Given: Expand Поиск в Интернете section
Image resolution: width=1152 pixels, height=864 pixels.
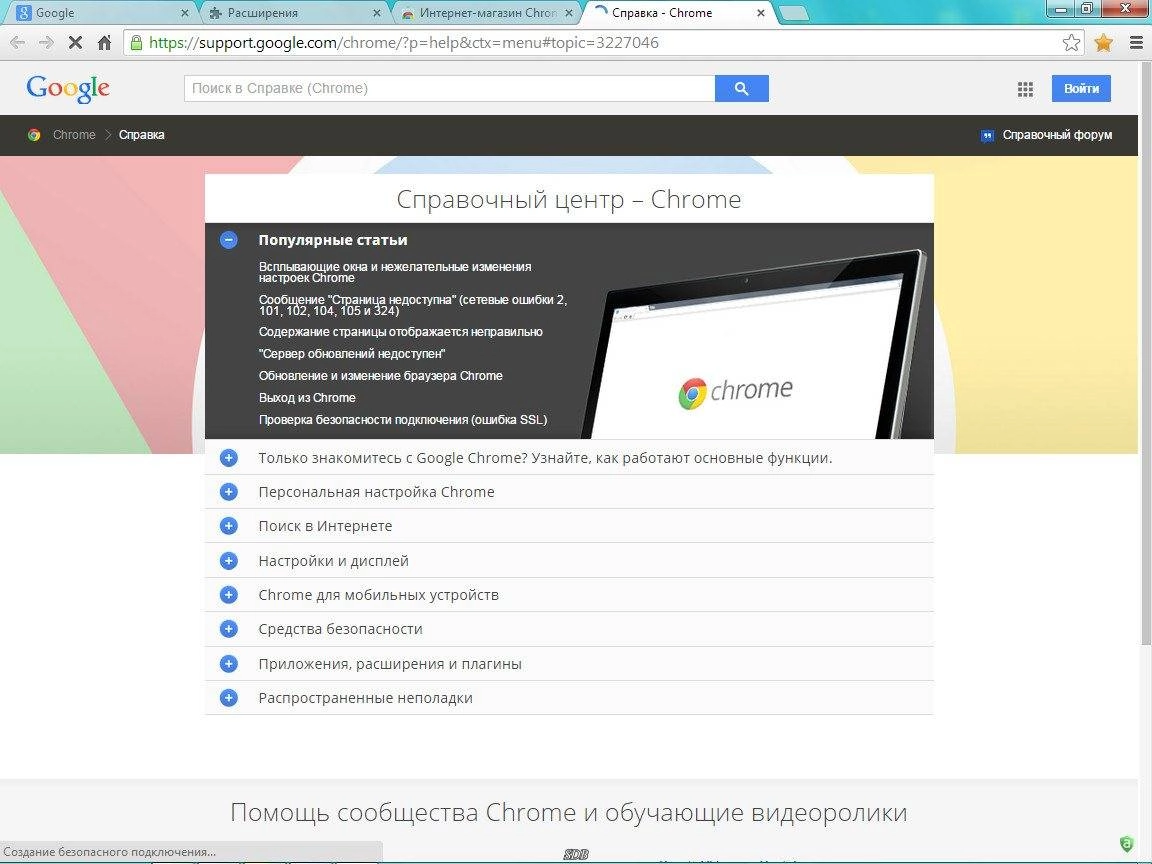Looking at the screenshot, I should pyautogui.click(x=228, y=526).
